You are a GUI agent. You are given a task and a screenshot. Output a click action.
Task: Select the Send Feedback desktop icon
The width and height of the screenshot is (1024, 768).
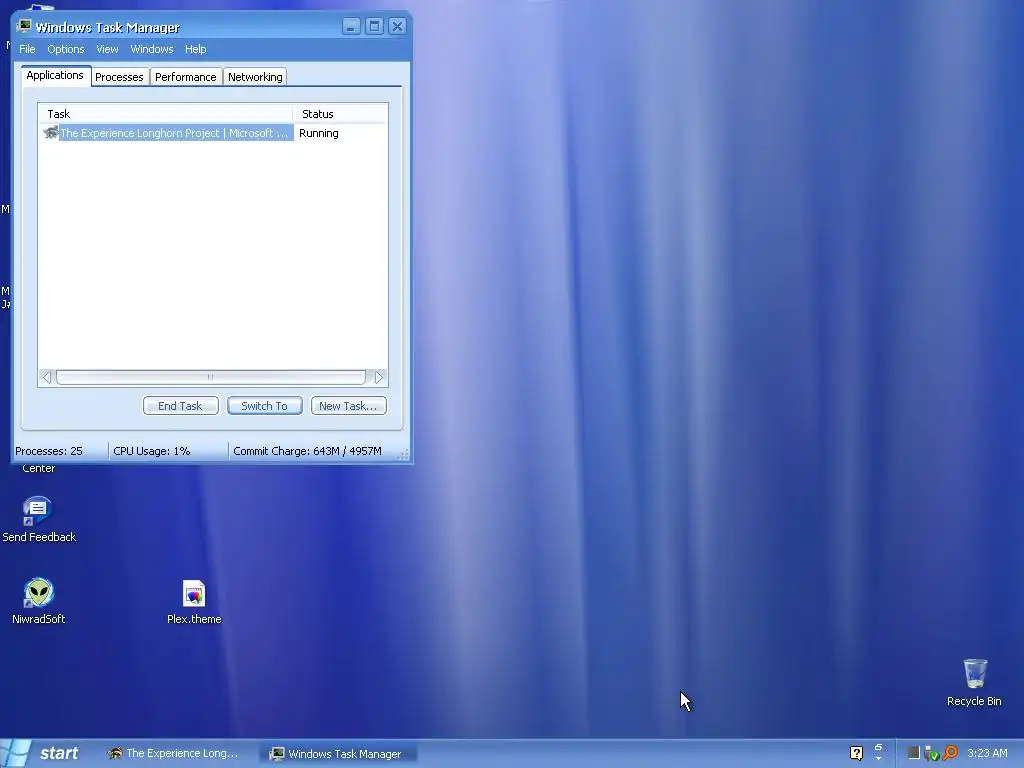(x=38, y=519)
